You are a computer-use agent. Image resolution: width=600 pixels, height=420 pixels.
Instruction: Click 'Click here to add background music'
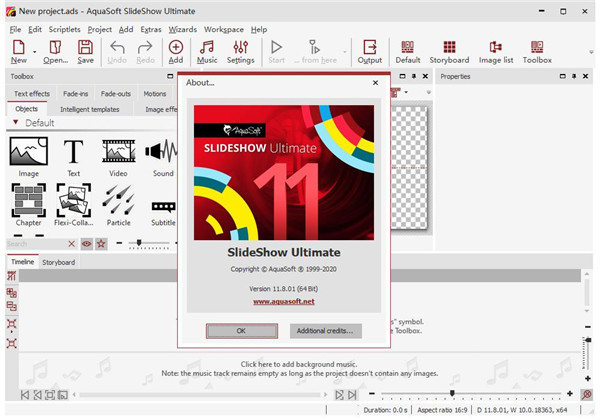[x=298, y=364]
